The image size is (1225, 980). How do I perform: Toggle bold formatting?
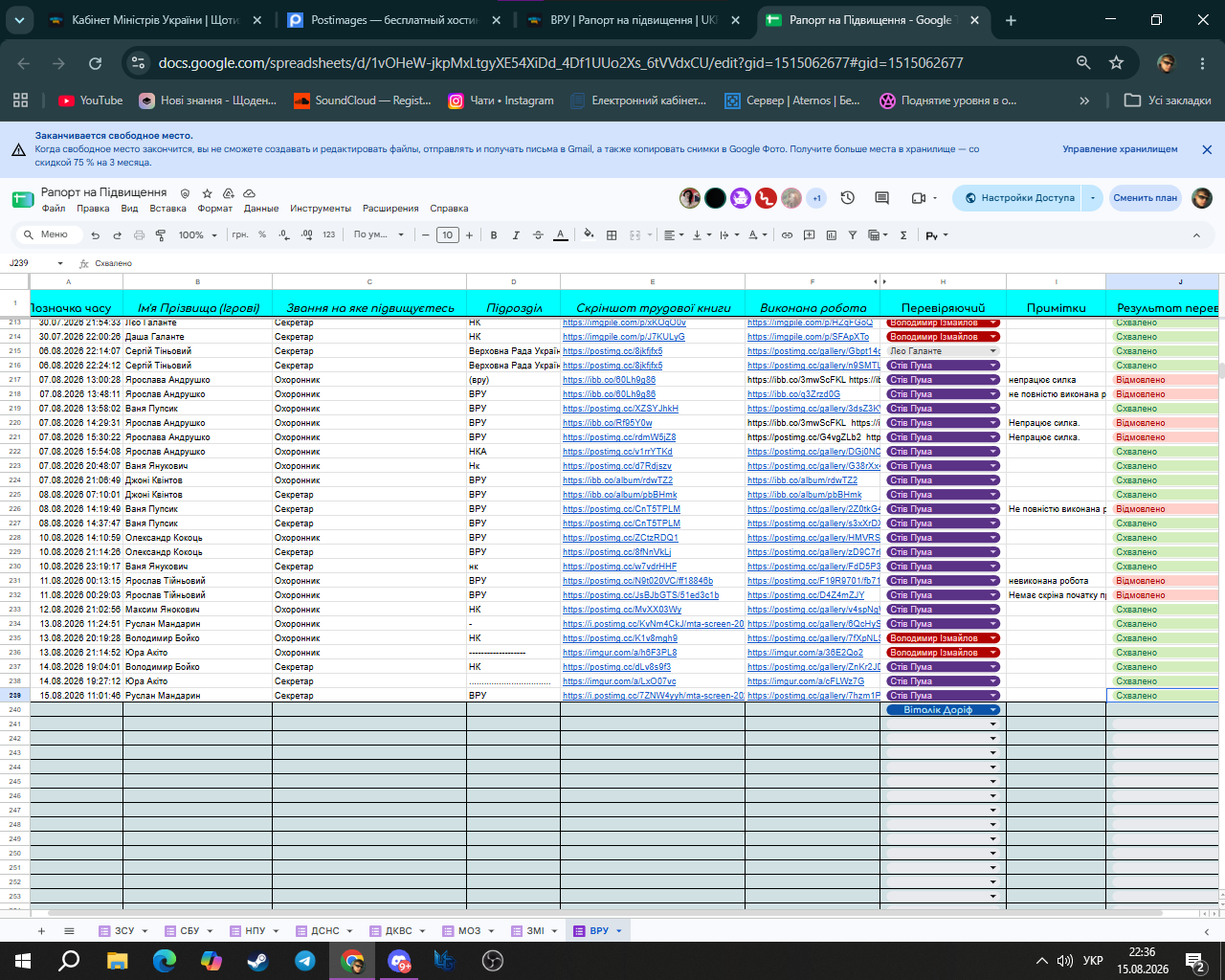494,235
